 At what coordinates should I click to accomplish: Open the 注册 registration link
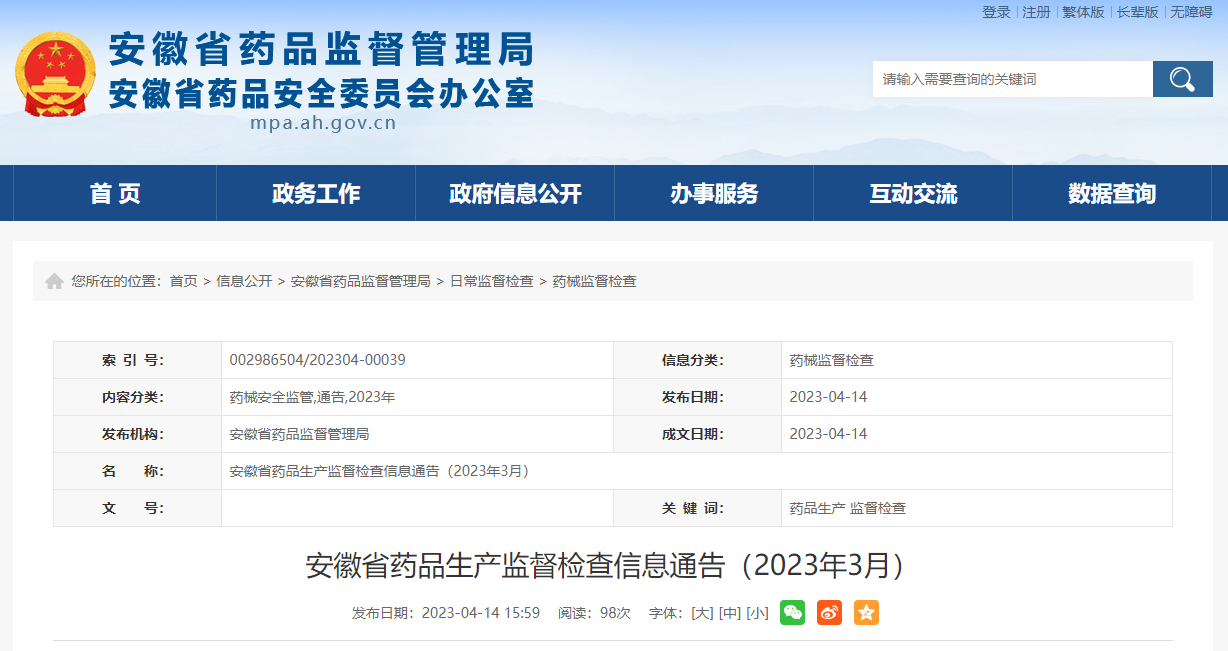(x=1034, y=14)
